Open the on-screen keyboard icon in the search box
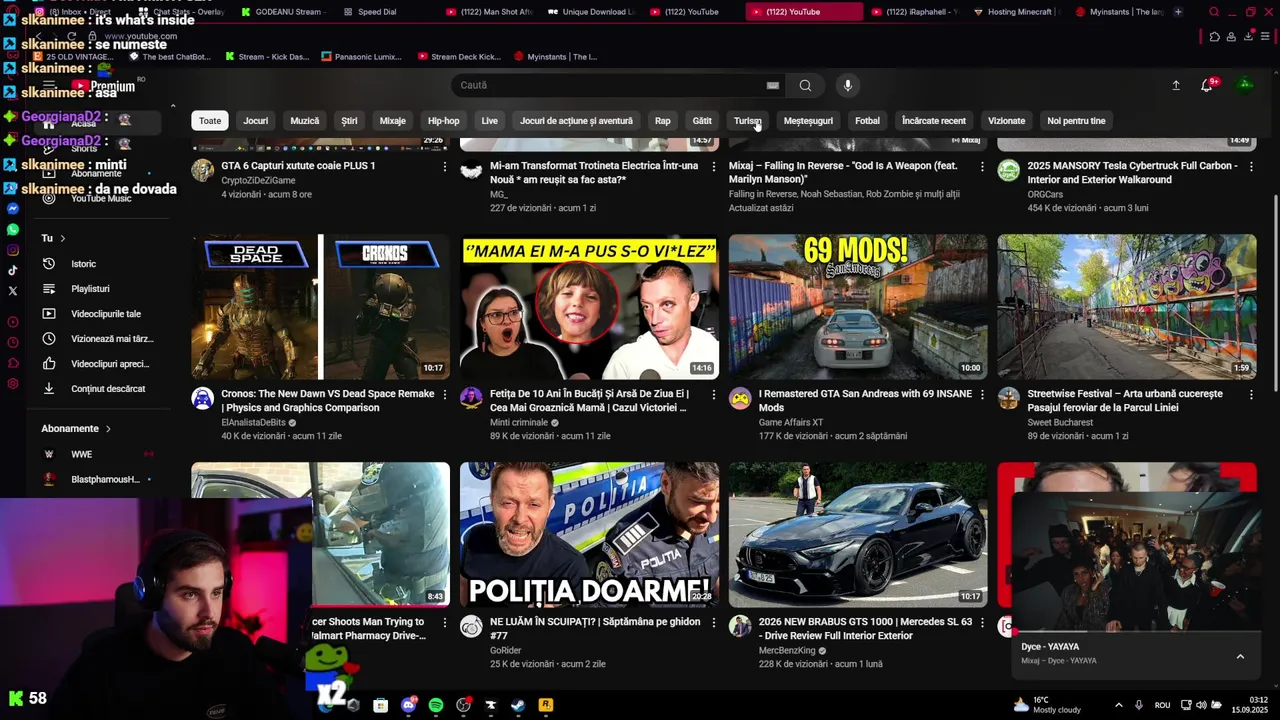The image size is (1280, 720). pos(772,85)
